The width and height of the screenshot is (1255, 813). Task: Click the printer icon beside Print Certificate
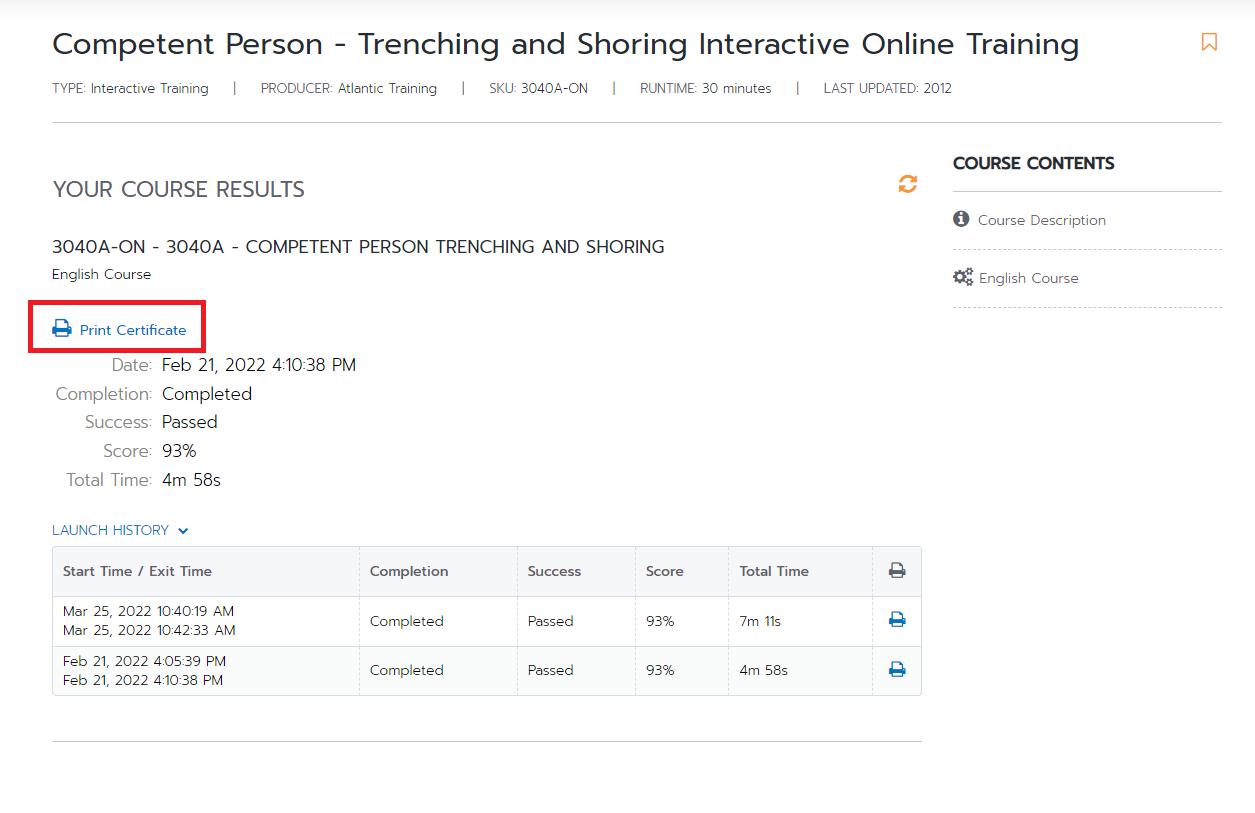[62, 329]
